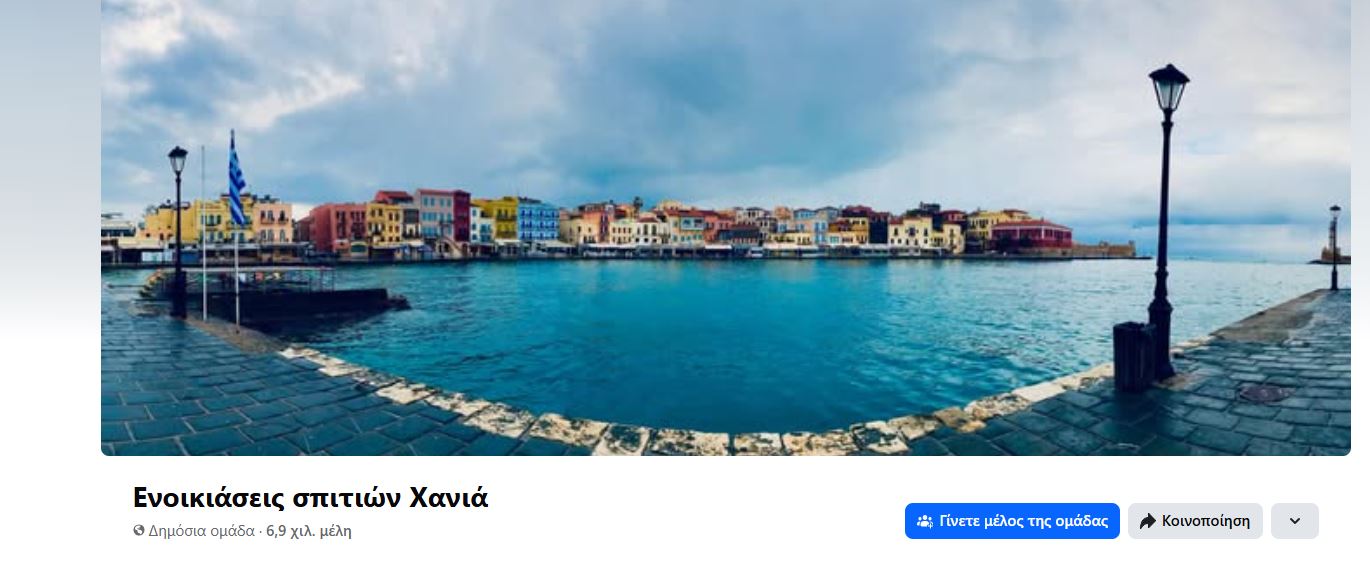The height and width of the screenshot is (564, 1370).
Task: Click the globe icon beside Δημόσια ομάδα
Action: point(139,531)
